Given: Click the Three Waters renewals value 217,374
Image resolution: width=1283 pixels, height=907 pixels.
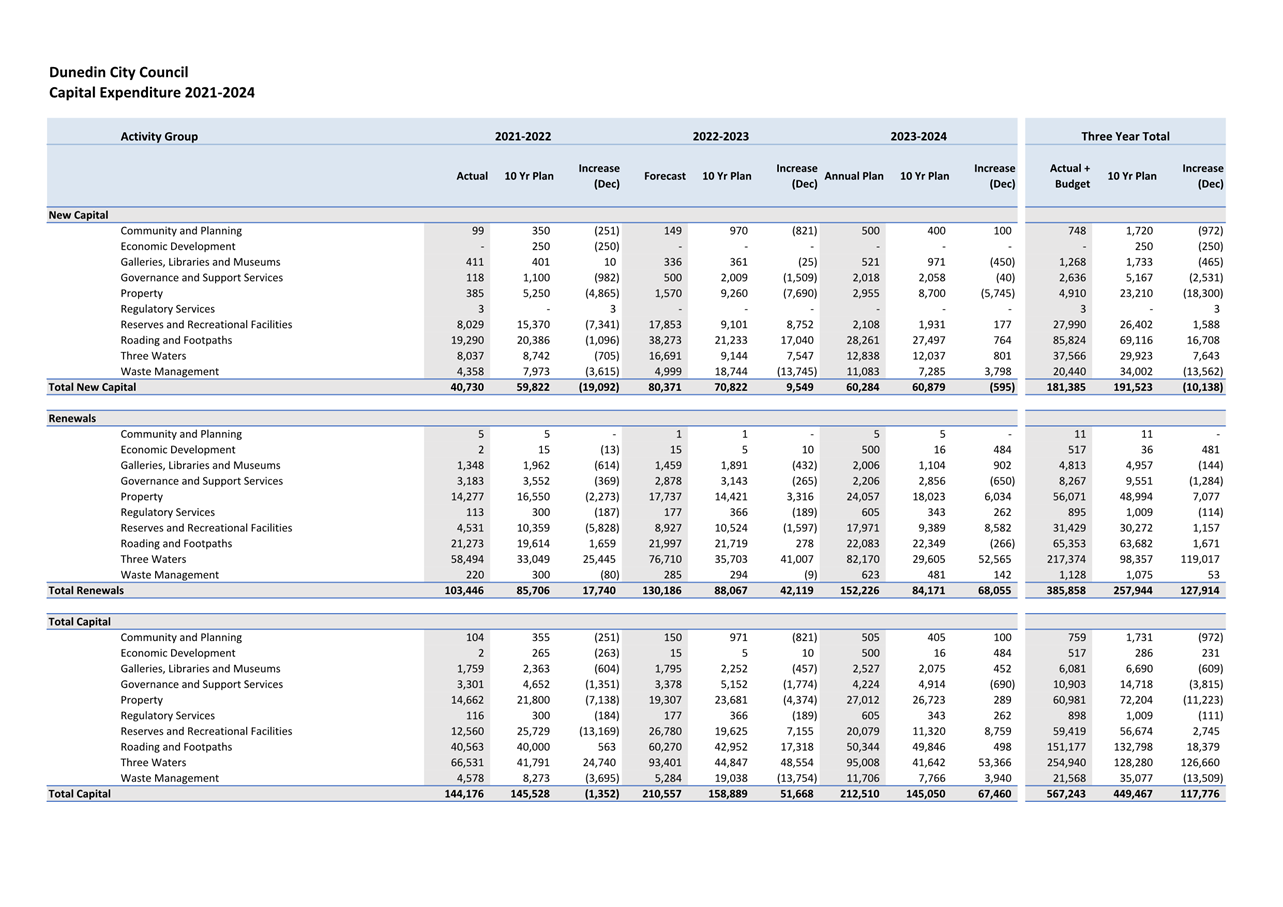Looking at the screenshot, I should point(1069,559).
